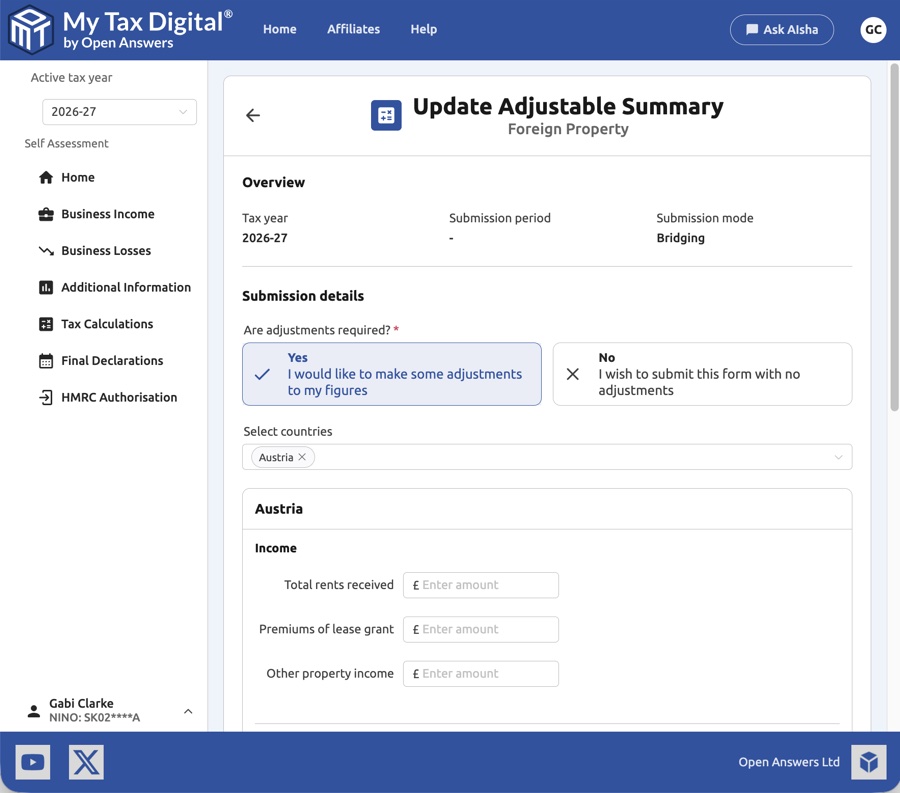This screenshot has width=900, height=793.
Task: Click the vertical page scrollbar
Action: coord(894,240)
